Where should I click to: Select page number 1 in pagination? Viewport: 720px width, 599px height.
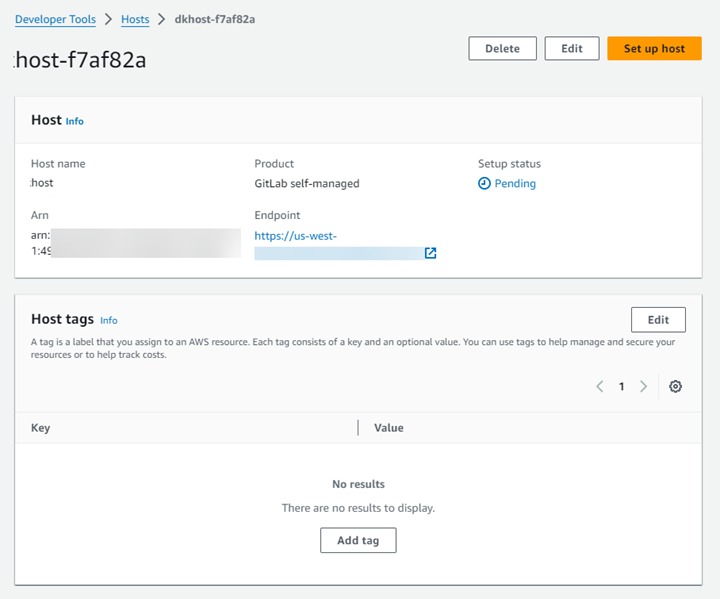(621, 387)
